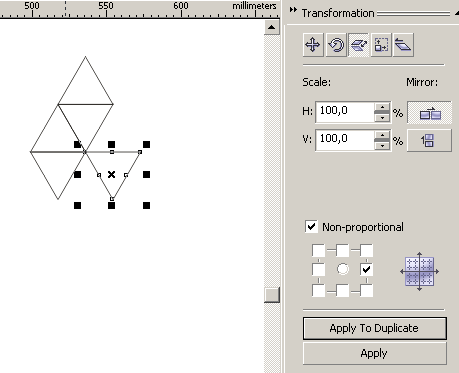Increase the H scale value with the up arrow
Image resolution: width=459 pixels, height=373 pixels.
pyautogui.click(x=382, y=107)
